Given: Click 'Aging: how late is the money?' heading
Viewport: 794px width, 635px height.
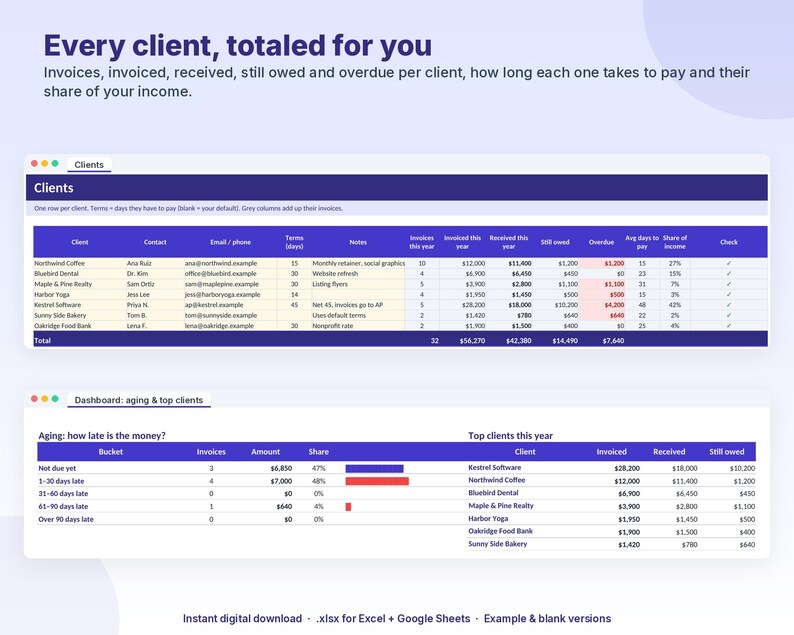Looking at the screenshot, I should pyautogui.click(x=102, y=435).
